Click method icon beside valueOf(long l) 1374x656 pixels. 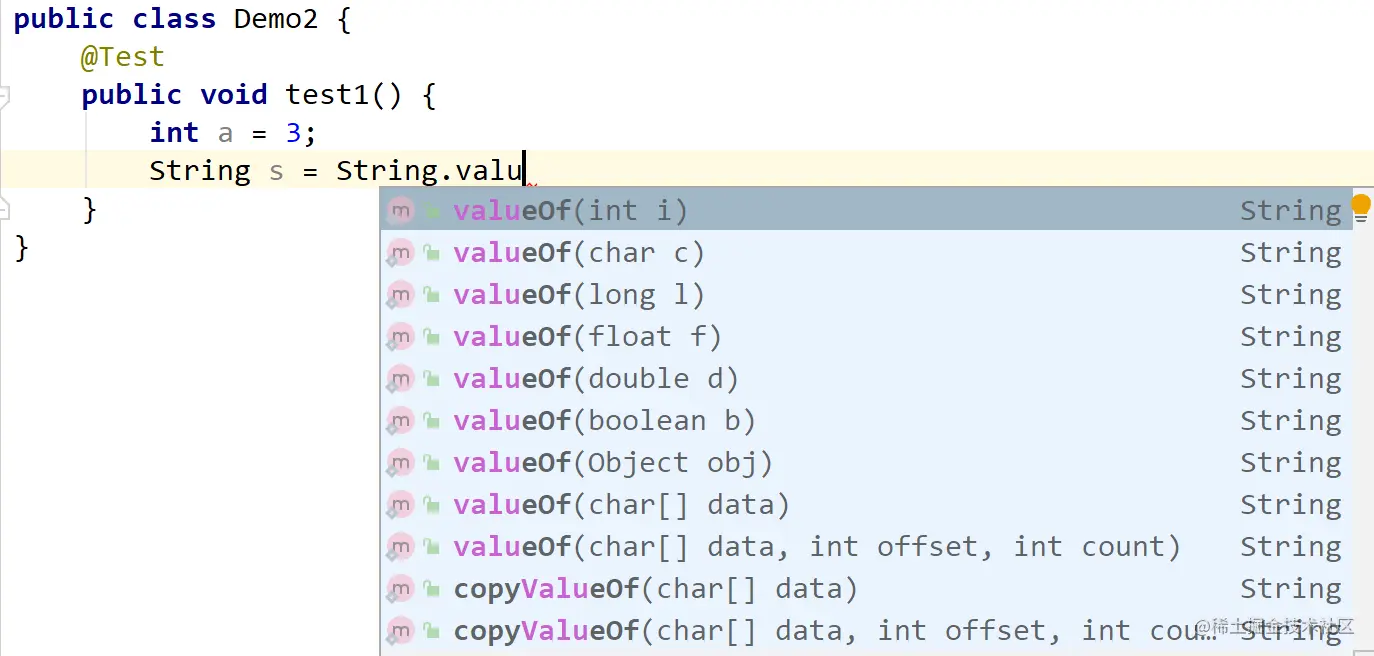click(x=400, y=295)
